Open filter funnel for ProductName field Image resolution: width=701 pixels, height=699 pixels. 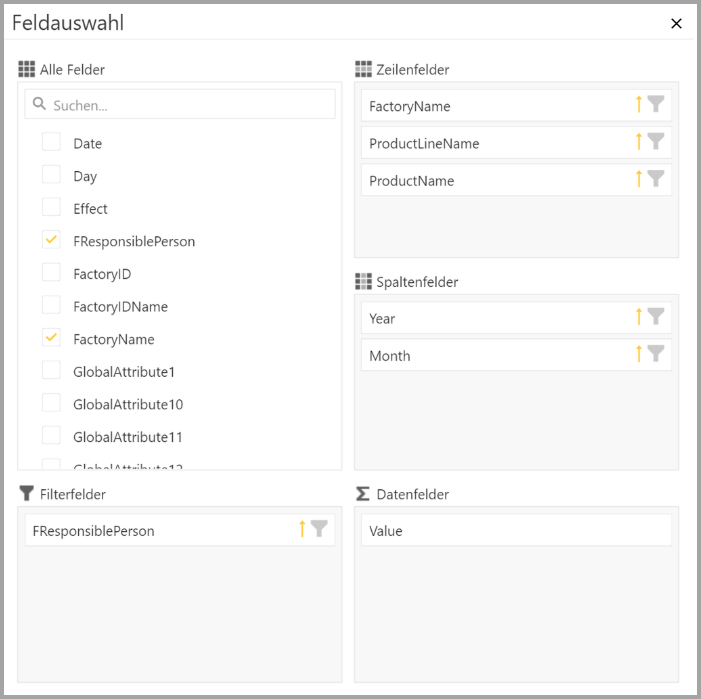(656, 179)
